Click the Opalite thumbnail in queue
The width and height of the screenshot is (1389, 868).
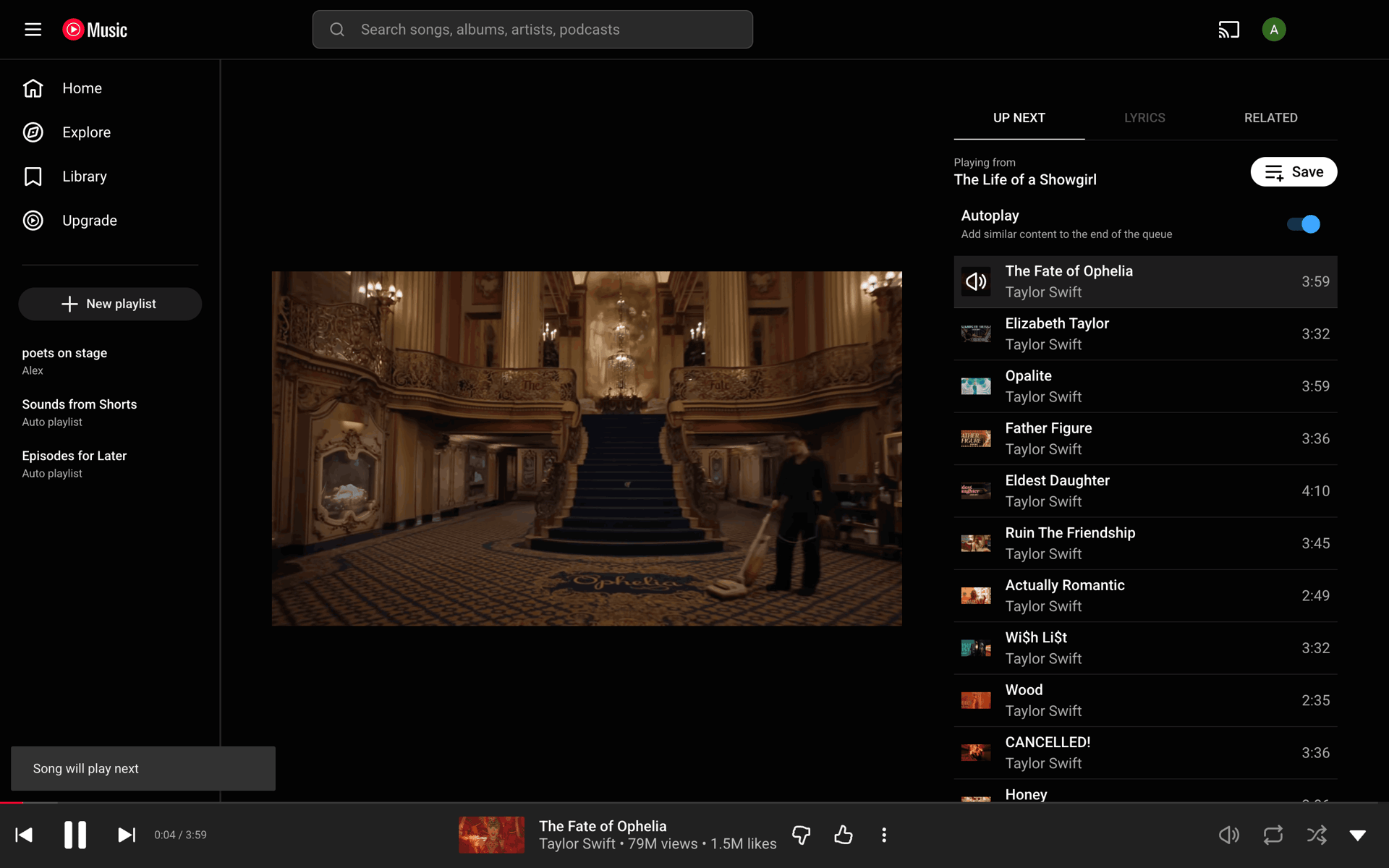[x=976, y=386]
